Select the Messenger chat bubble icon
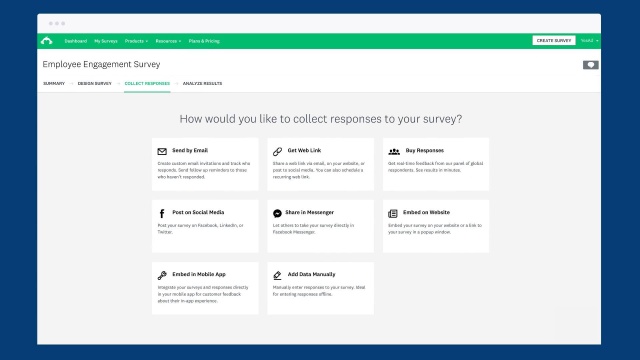 (277, 213)
